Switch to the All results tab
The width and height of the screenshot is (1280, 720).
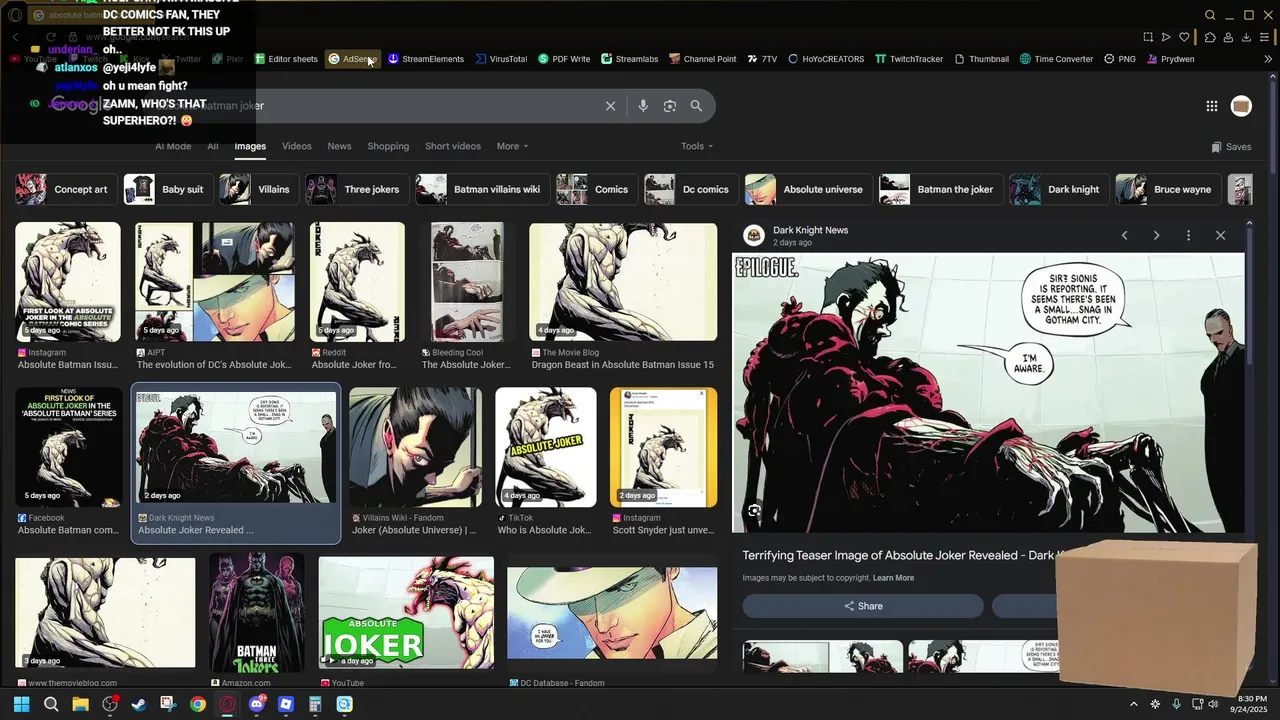[x=213, y=146]
